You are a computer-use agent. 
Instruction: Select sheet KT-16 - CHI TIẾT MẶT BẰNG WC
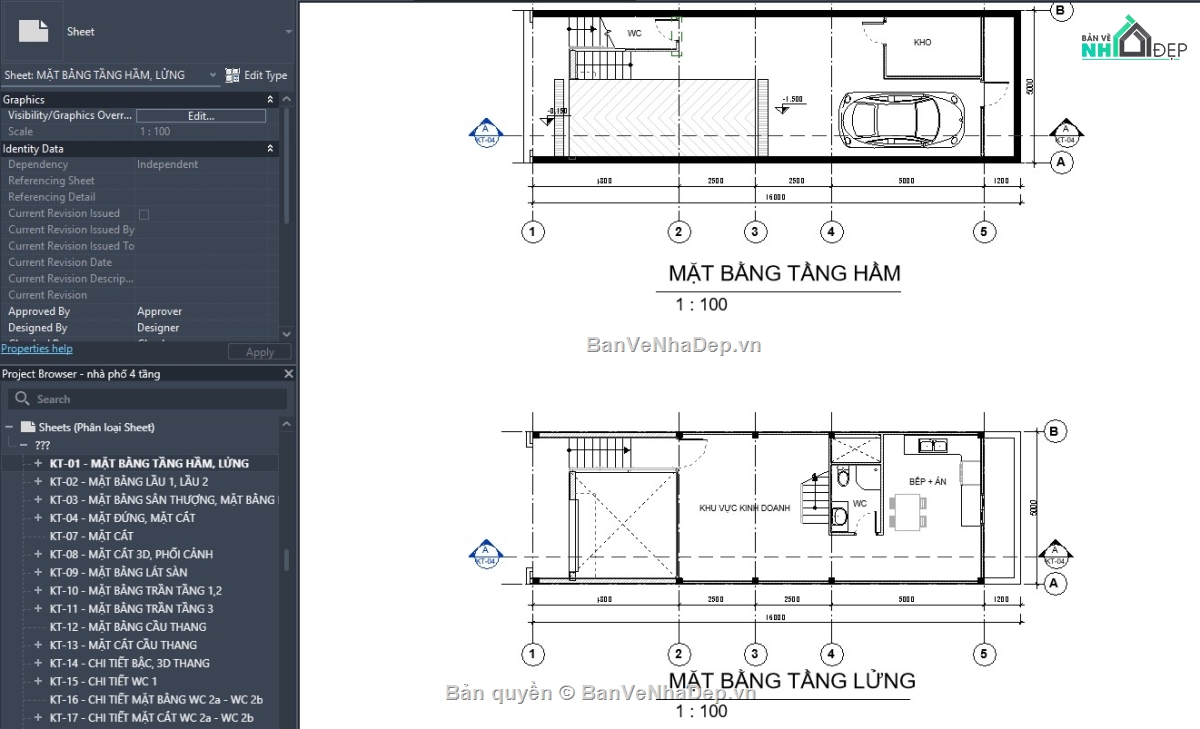tap(156, 699)
